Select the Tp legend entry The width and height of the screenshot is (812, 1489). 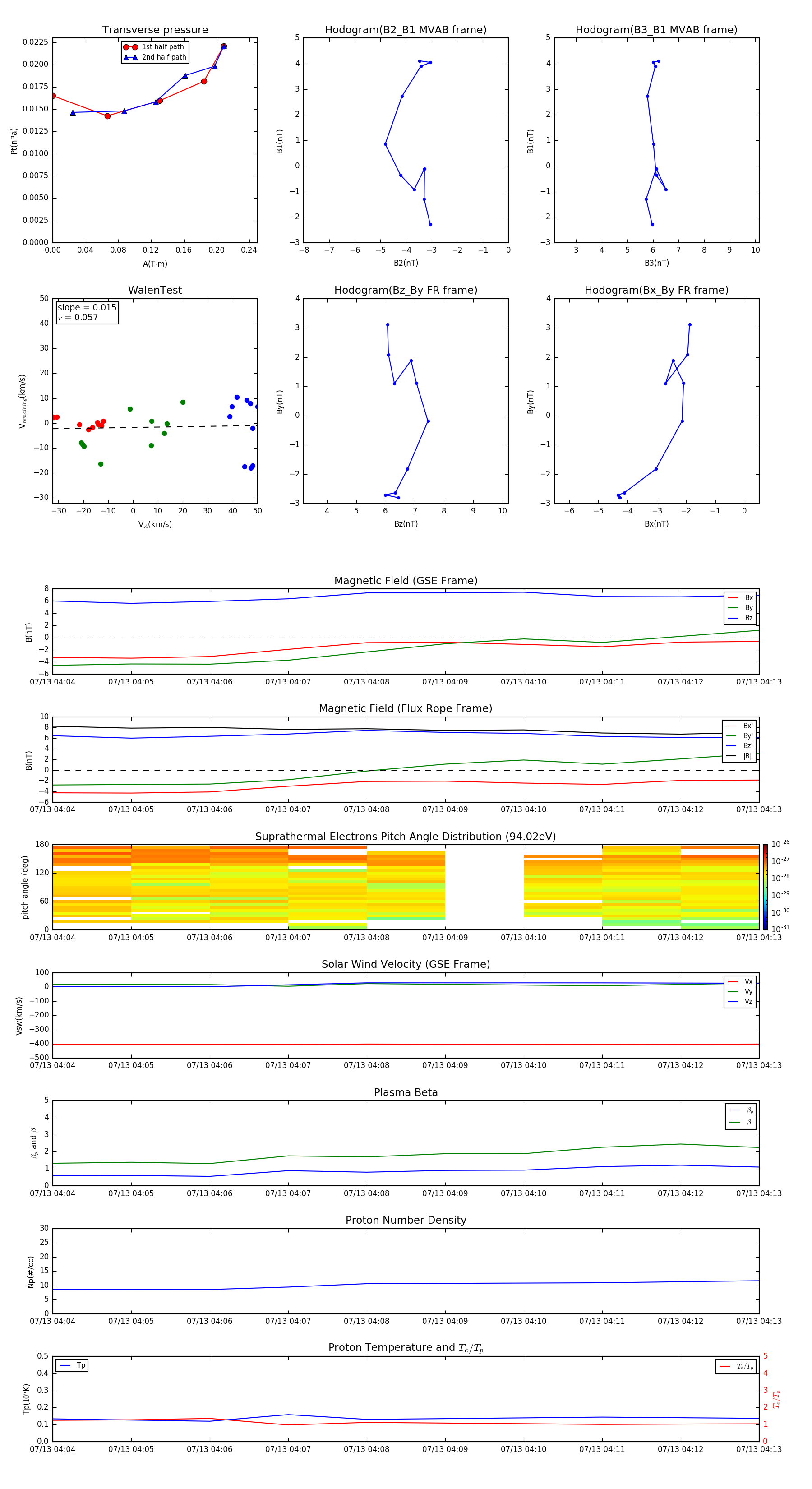click(x=72, y=1365)
